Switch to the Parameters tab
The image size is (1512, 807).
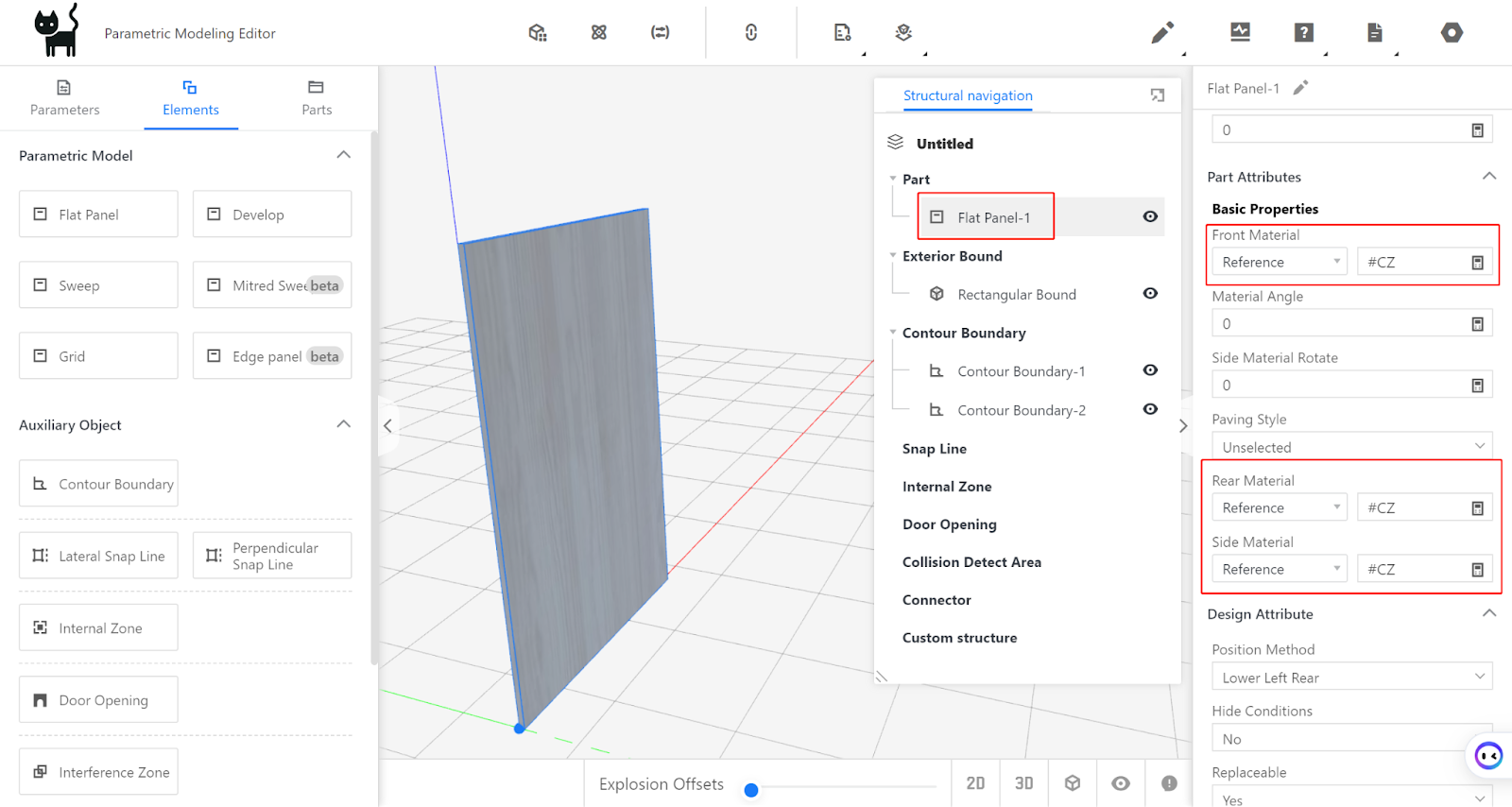(x=64, y=98)
